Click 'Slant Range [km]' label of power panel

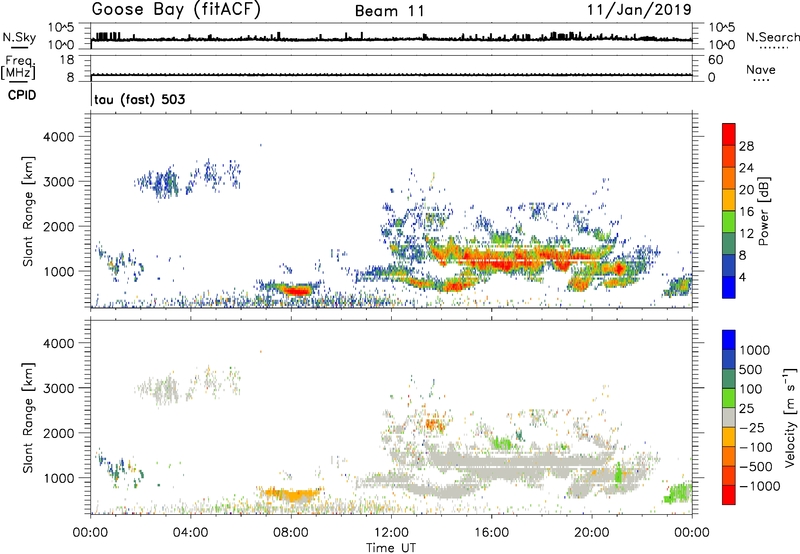coord(28,211)
